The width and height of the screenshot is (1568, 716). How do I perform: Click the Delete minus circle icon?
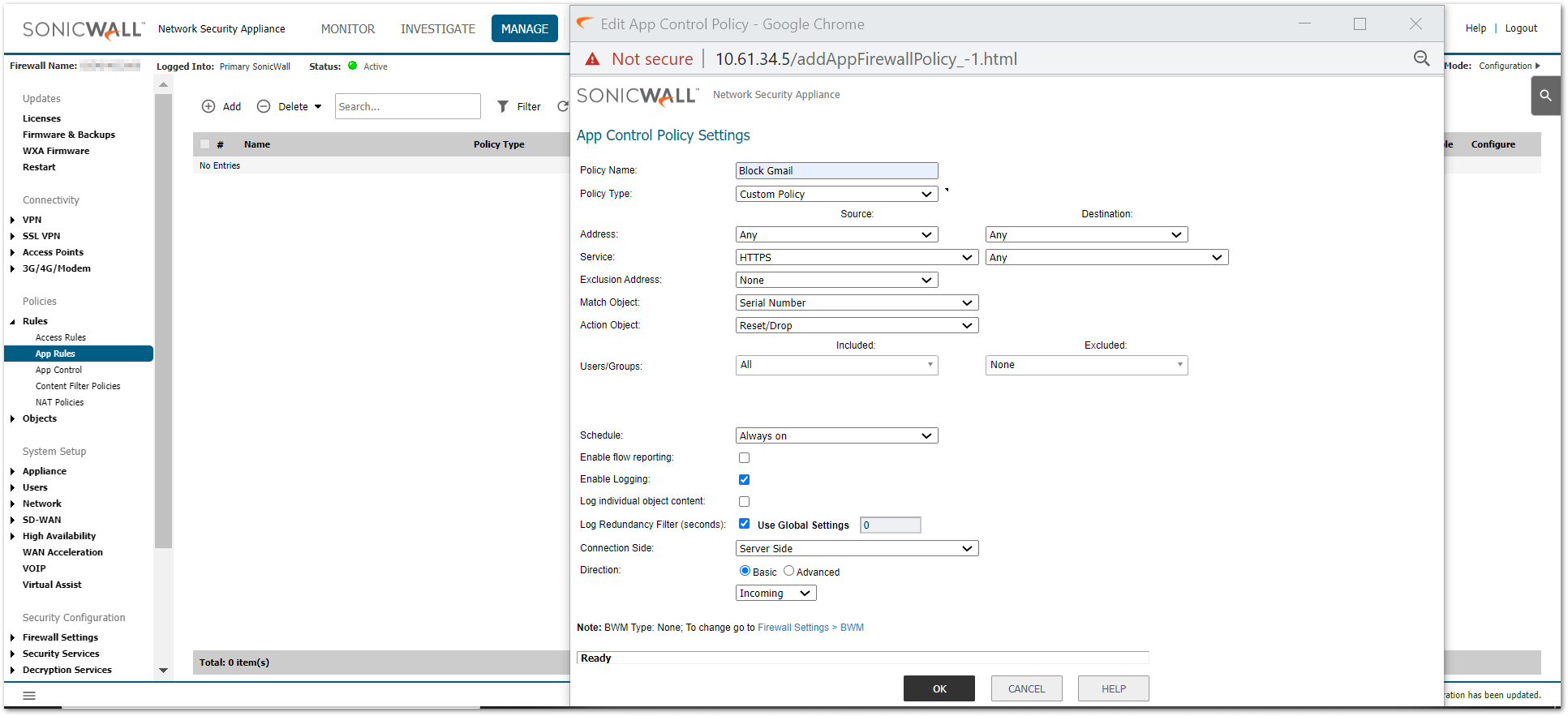[x=264, y=106]
